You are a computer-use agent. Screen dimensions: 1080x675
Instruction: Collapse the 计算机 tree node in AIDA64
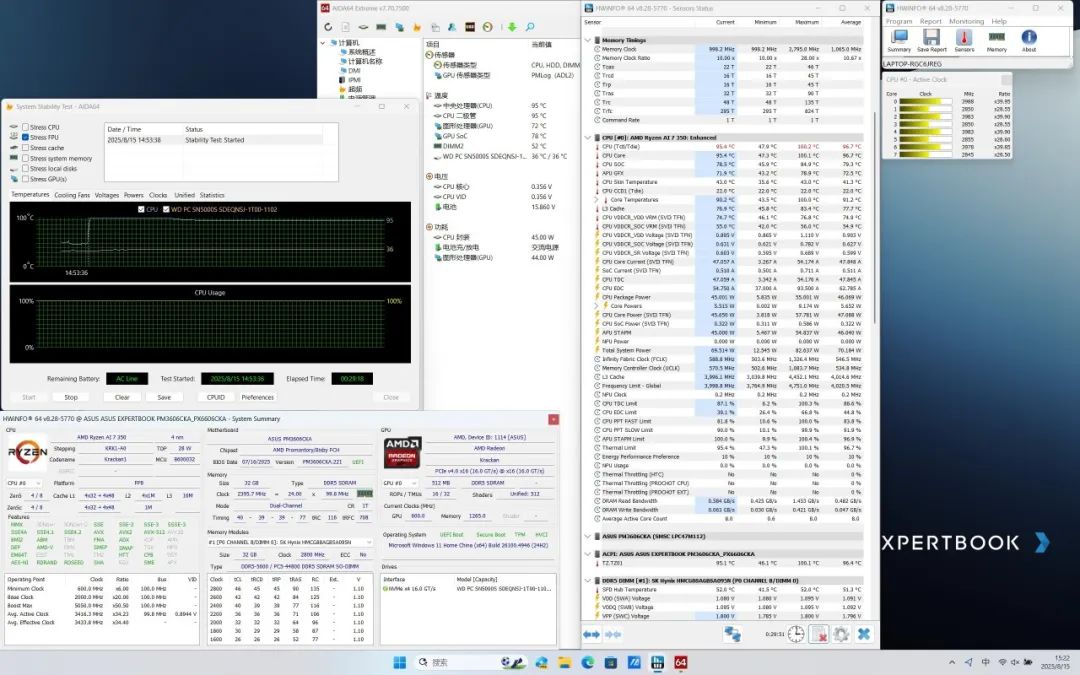pos(323,43)
